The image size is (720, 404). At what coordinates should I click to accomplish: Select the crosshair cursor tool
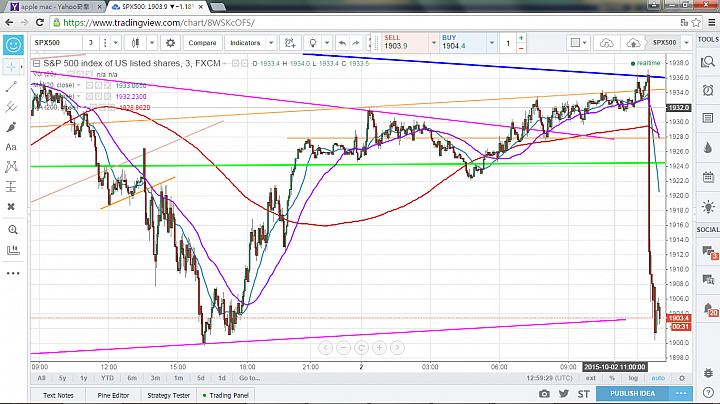pos(11,67)
